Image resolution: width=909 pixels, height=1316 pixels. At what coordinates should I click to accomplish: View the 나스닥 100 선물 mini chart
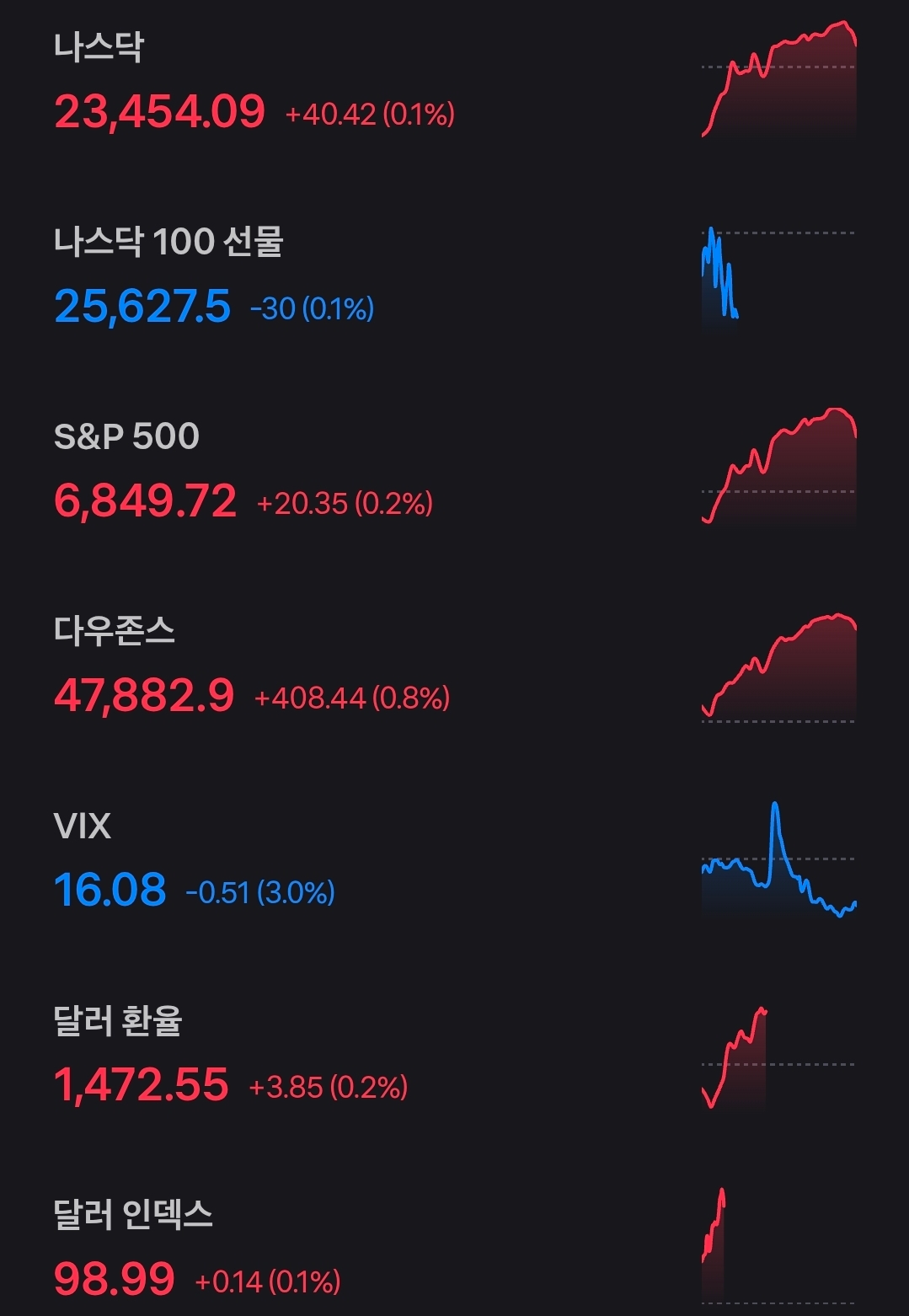(x=720, y=274)
